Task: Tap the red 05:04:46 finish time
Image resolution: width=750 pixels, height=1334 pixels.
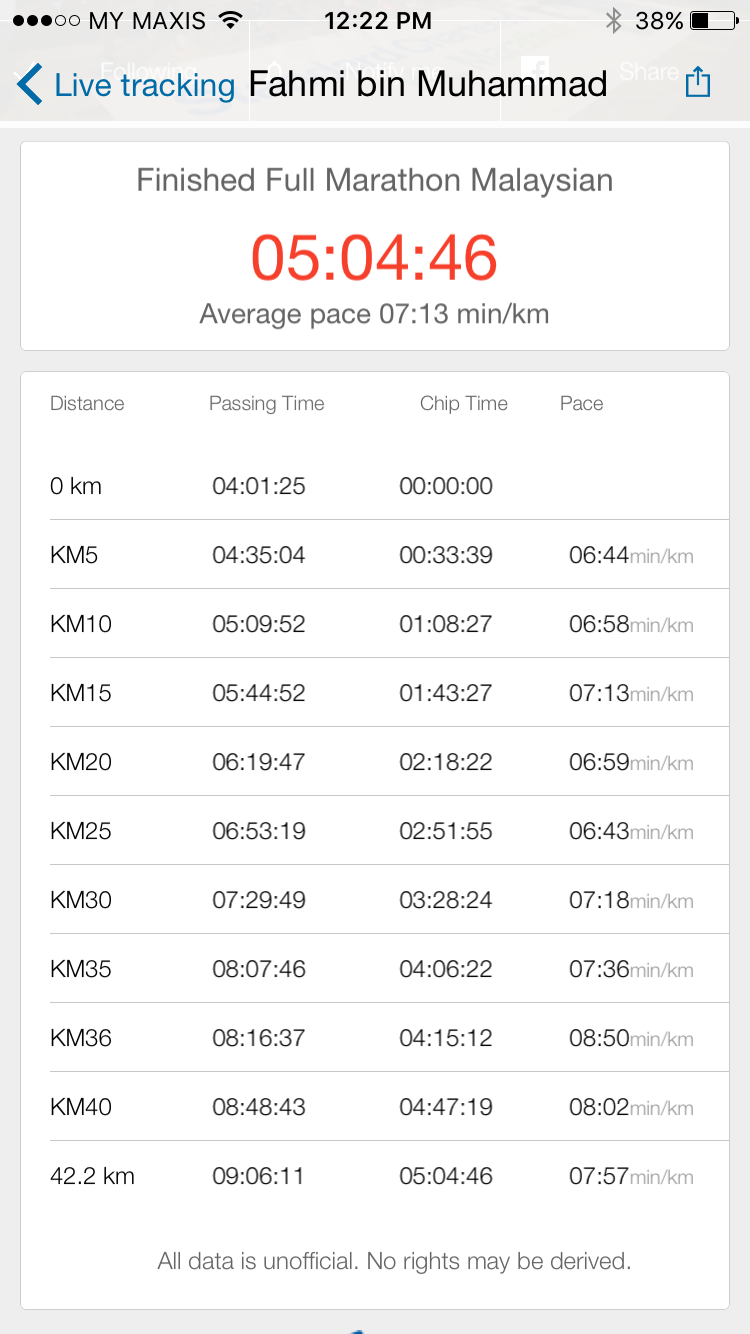Action: tap(374, 257)
